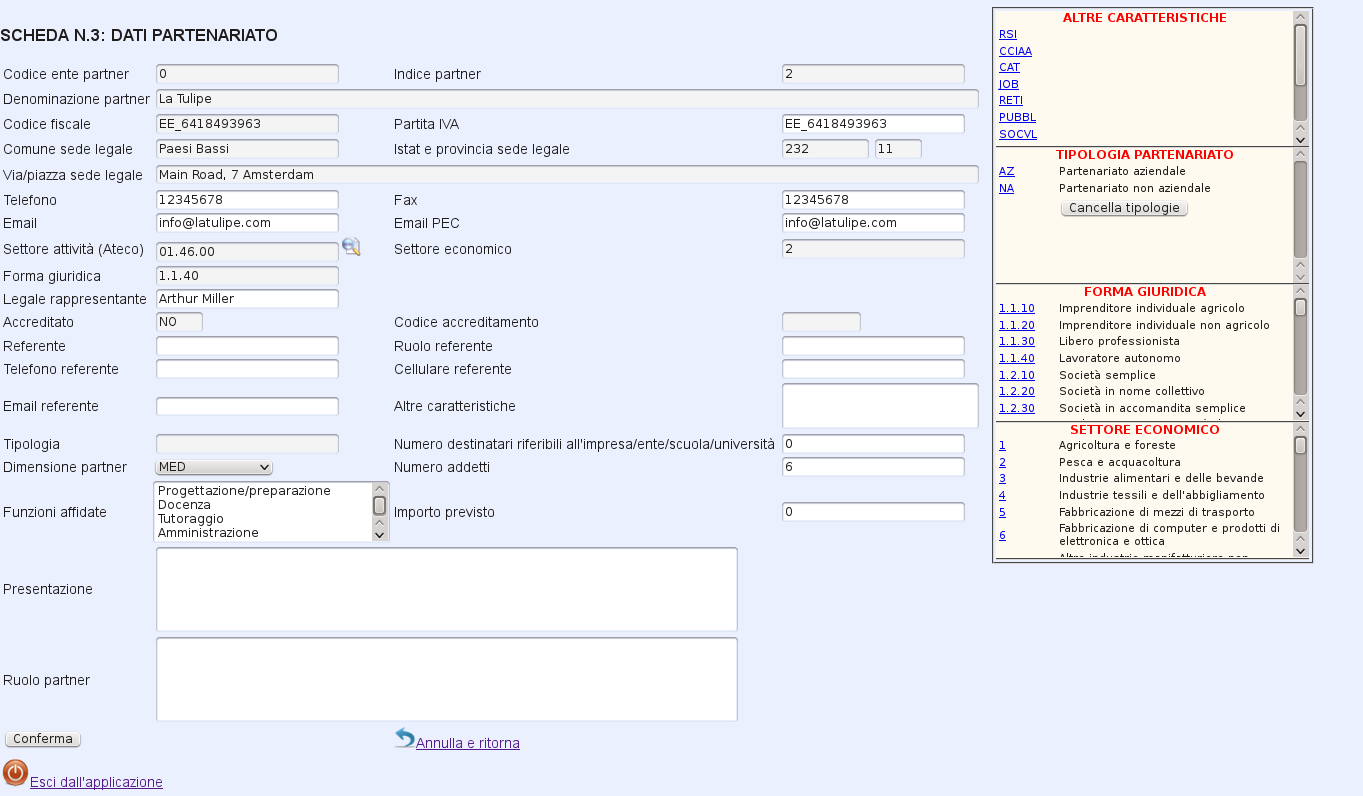
Task: Click inside the Ruolo partner text area
Action: tap(447, 679)
